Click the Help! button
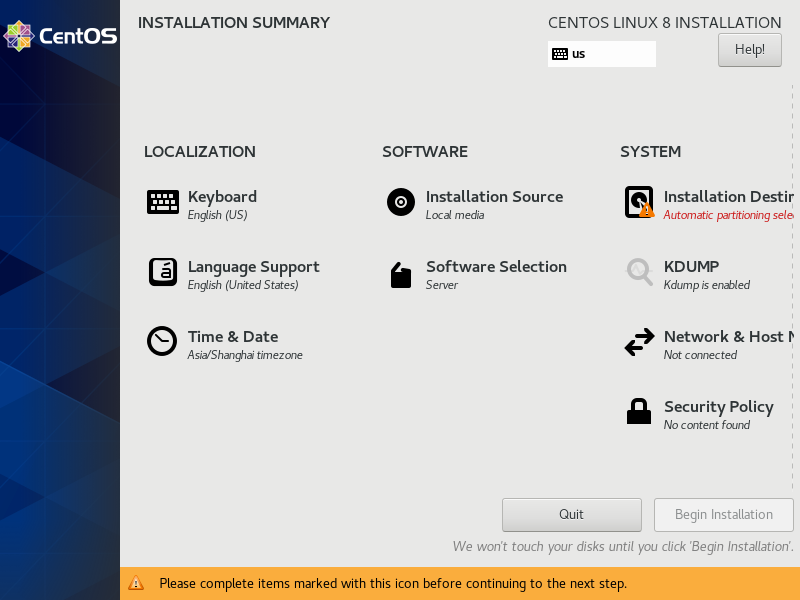The image size is (800, 600). point(749,49)
